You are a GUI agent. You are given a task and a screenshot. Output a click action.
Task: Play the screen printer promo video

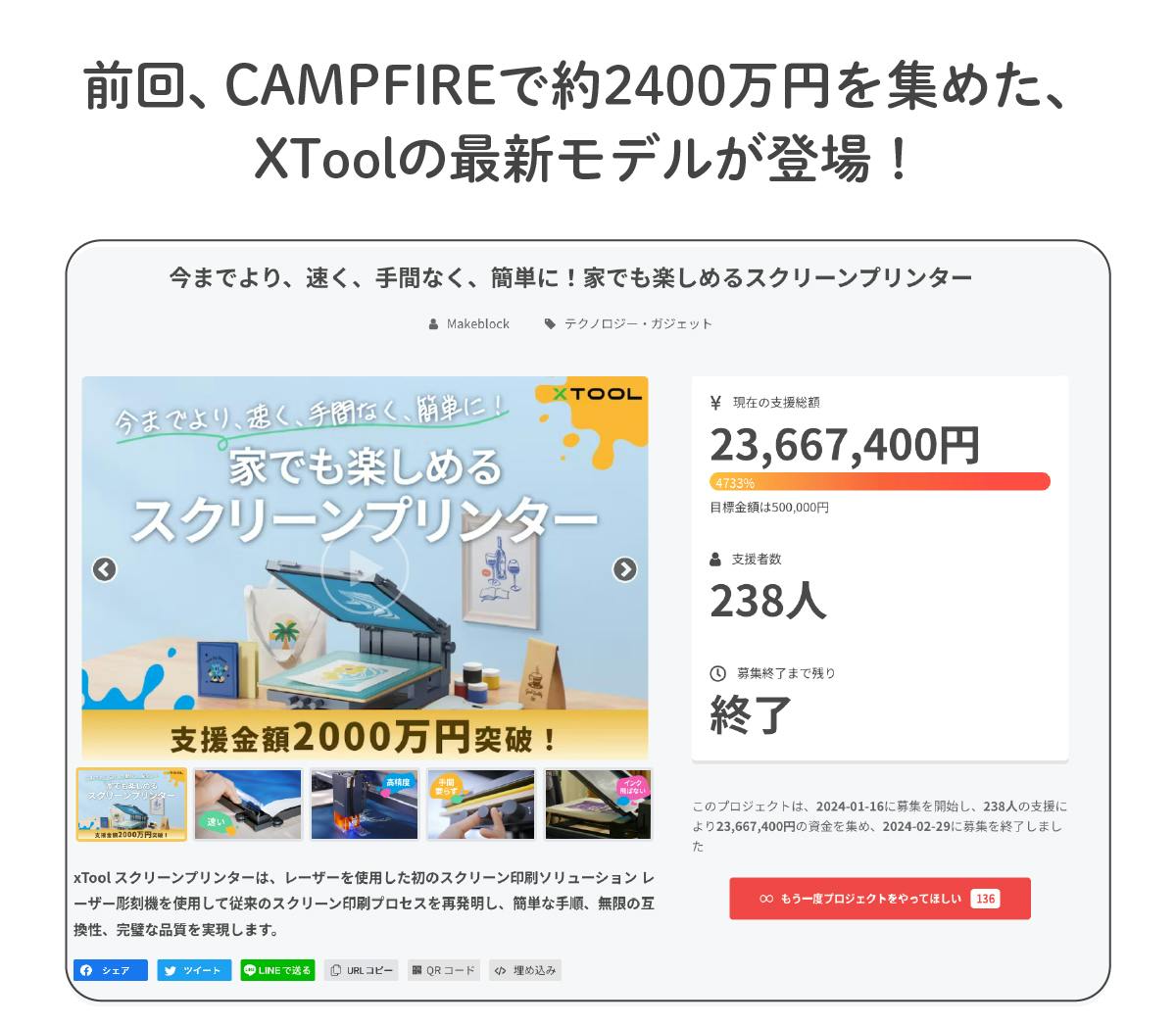tap(364, 568)
